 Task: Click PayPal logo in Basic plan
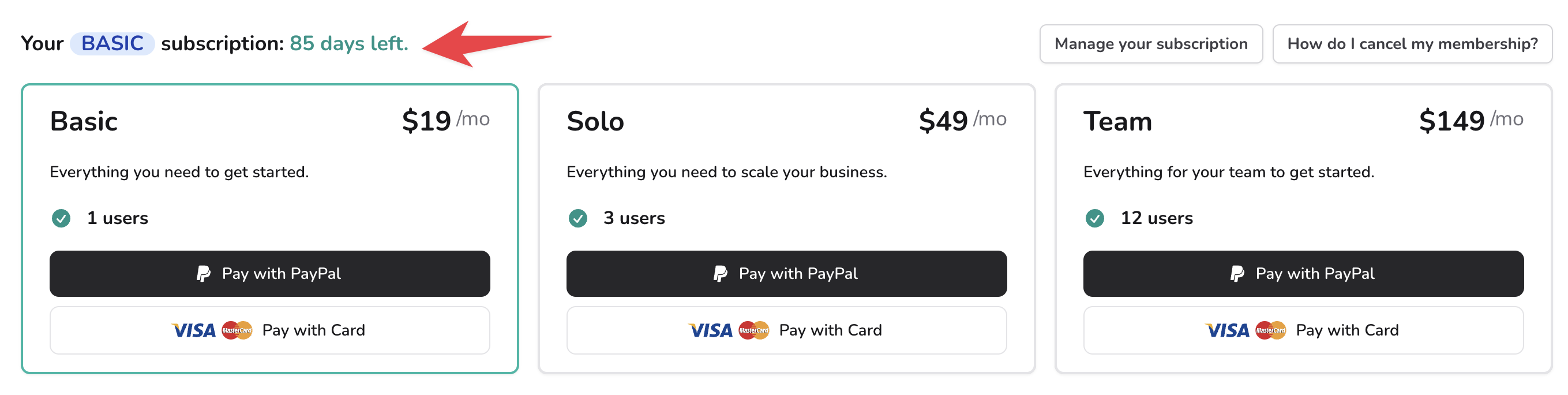click(203, 274)
